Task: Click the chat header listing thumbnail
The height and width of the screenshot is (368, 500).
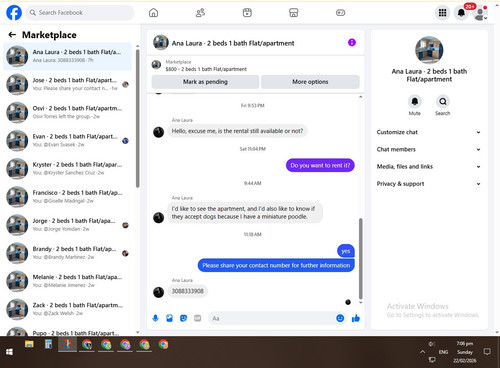Action: pos(161,43)
